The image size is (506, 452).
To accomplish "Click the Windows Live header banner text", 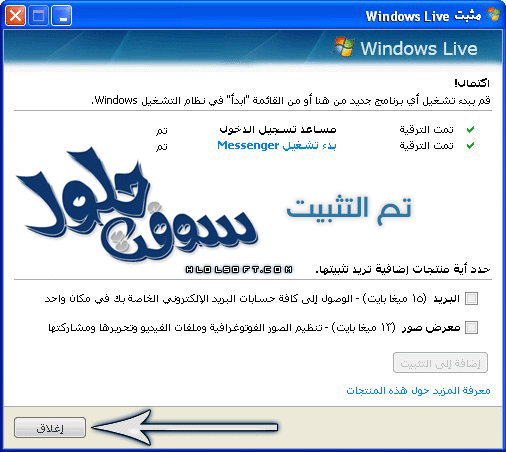I will tap(419, 48).
